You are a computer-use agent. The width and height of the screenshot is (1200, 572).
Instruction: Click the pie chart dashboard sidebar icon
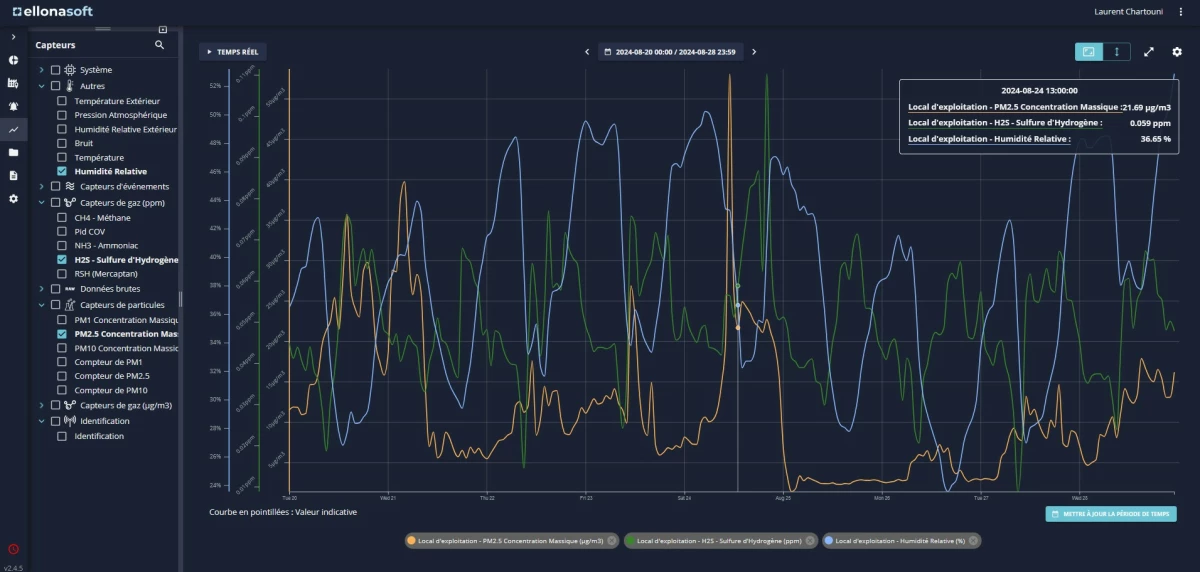13,60
